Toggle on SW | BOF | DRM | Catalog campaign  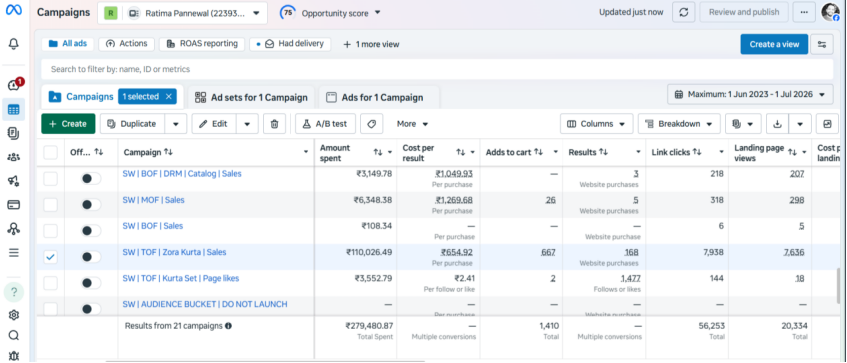pyautogui.click(x=90, y=179)
